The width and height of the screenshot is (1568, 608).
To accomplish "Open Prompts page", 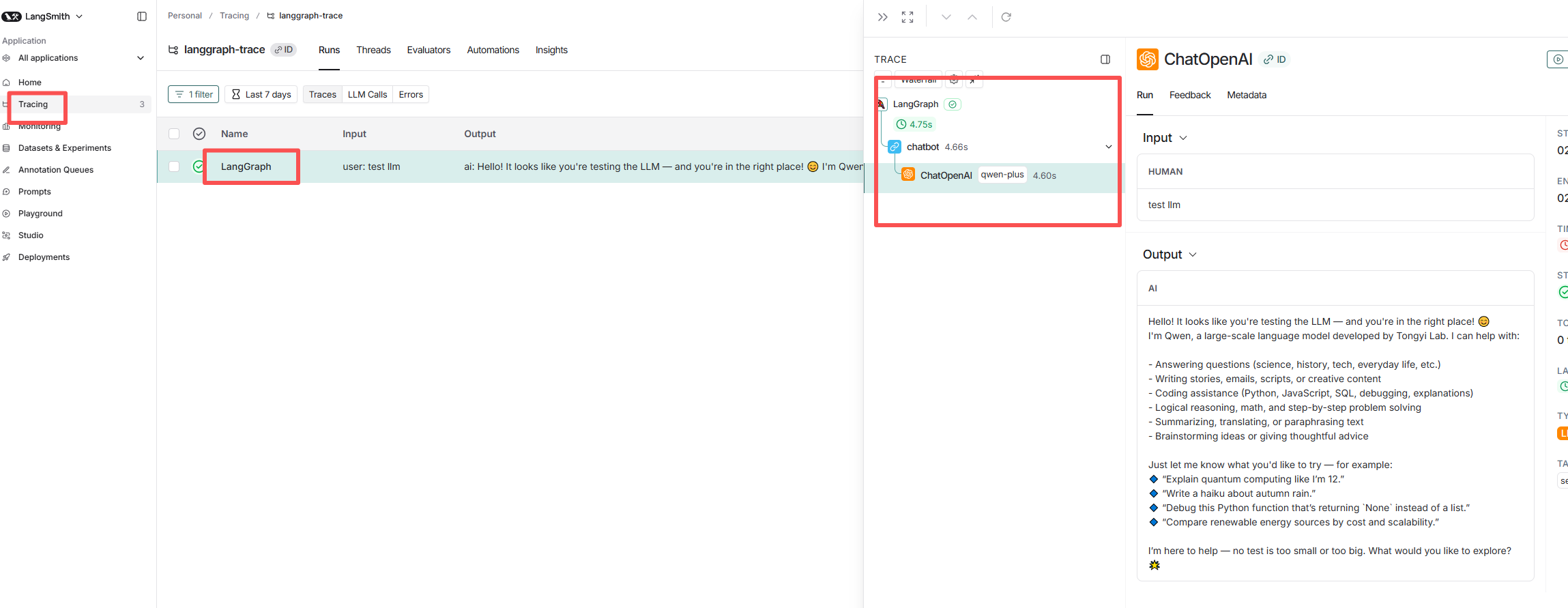I will click(35, 192).
